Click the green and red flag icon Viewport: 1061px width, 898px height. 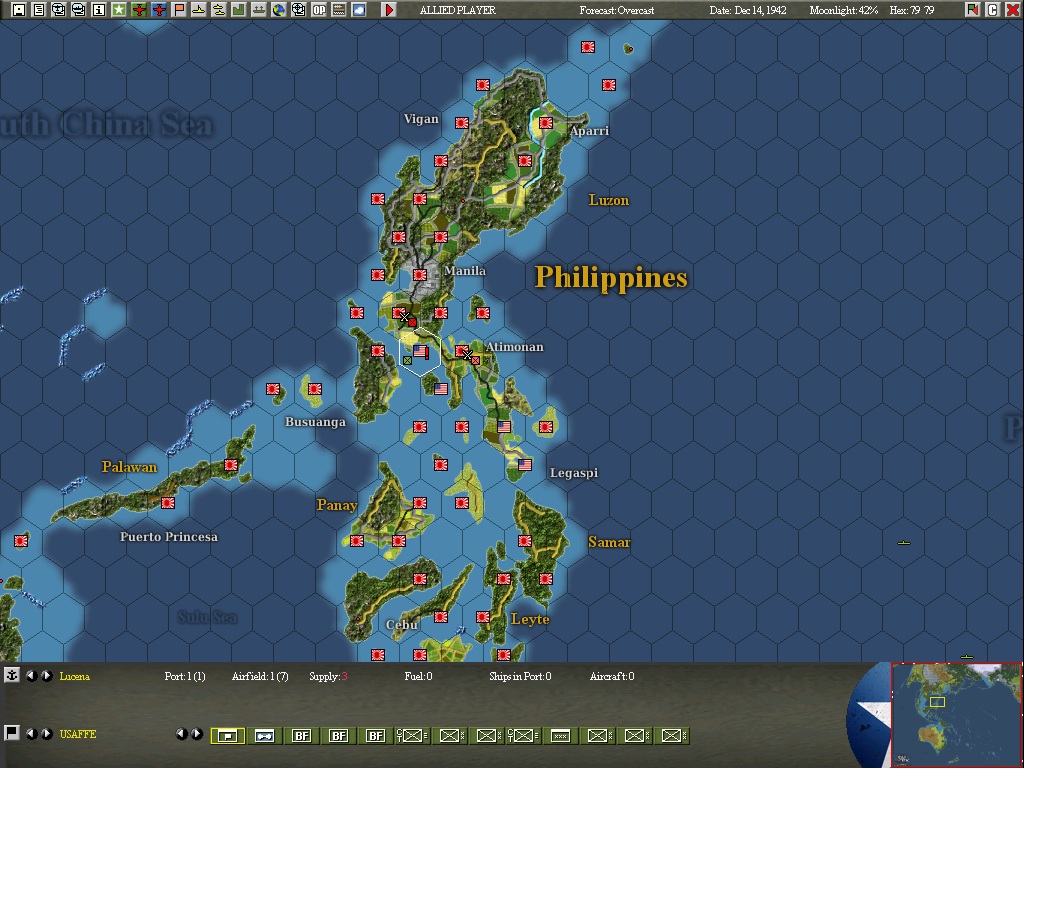[x=973, y=9]
